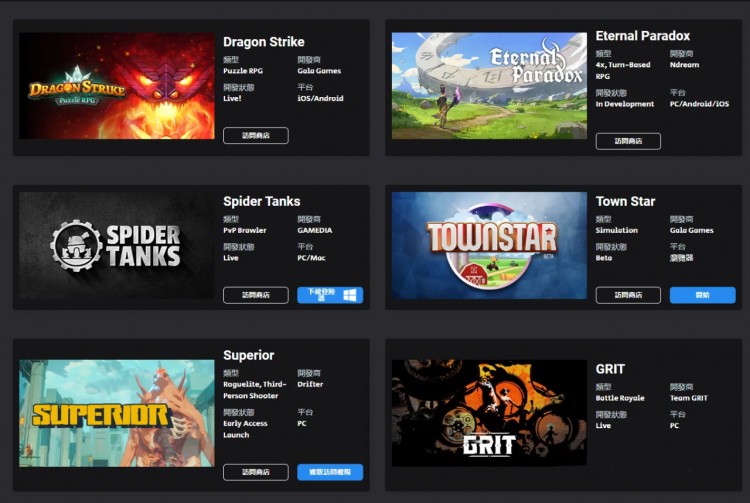Open the Spider Tanks game artwork
750x503 pixels.
pyautogui.click(x=117, y=246)
